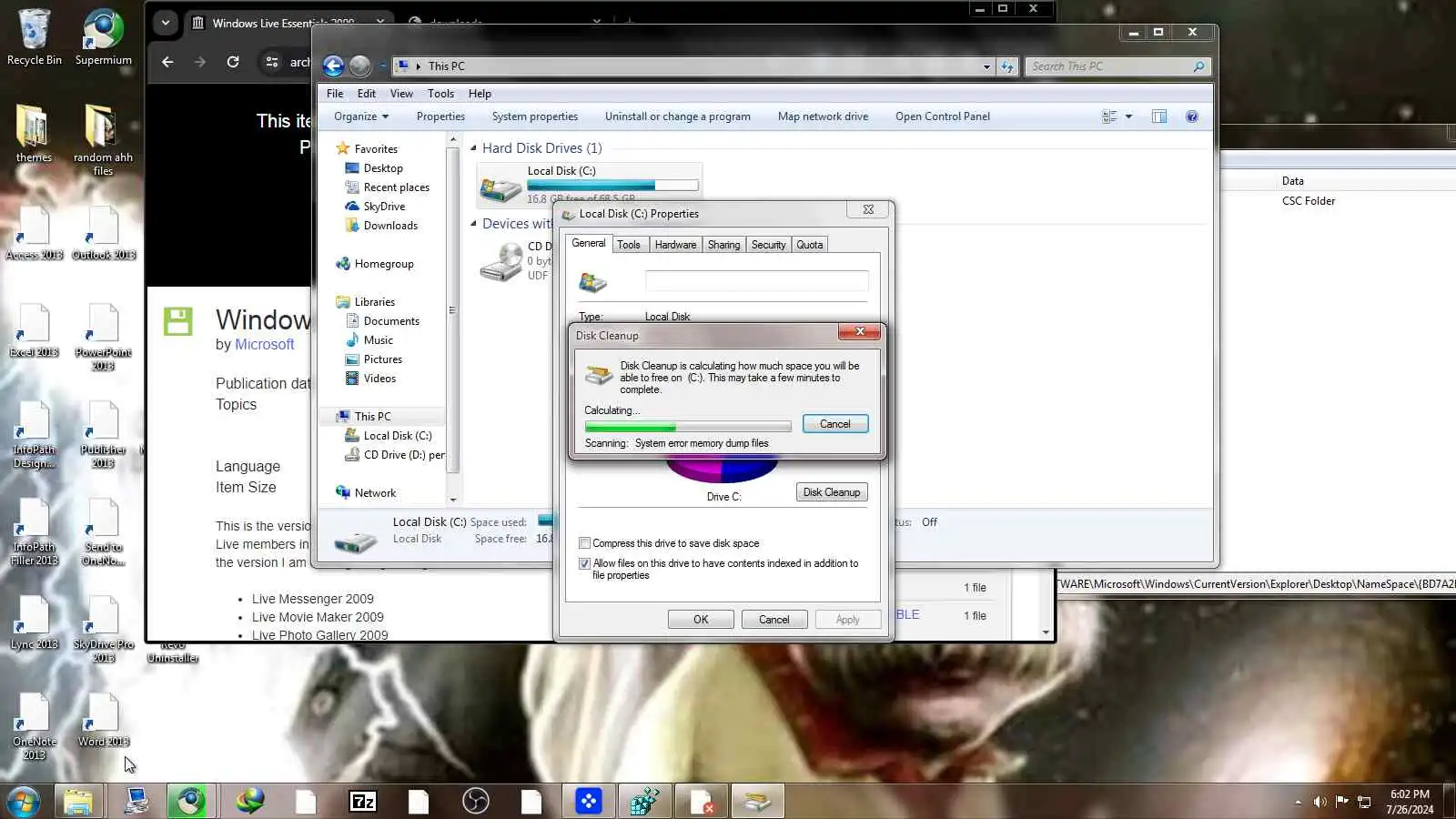Refresh the This PC address bar
1456x819 pixels.
tap(1007, 66)
